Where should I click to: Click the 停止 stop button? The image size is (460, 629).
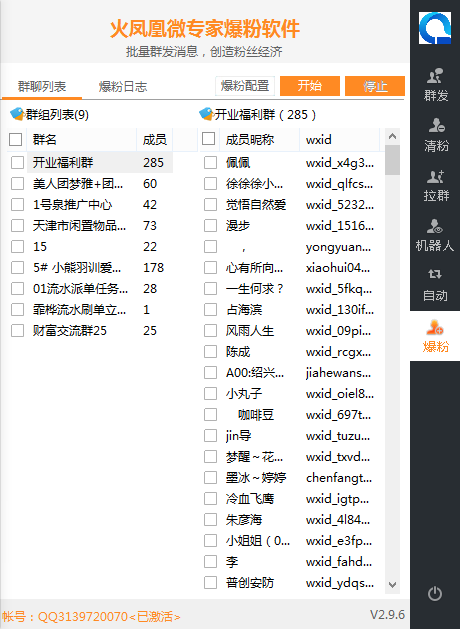375,86
